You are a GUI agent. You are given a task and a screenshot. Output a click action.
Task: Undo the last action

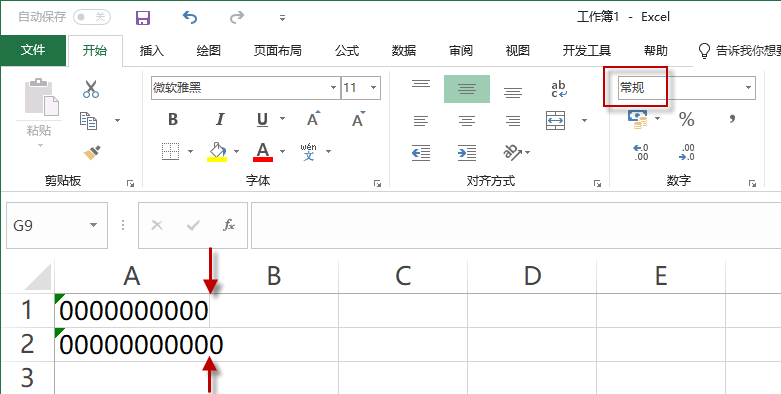pyautogui.click(x=190, y=18)
